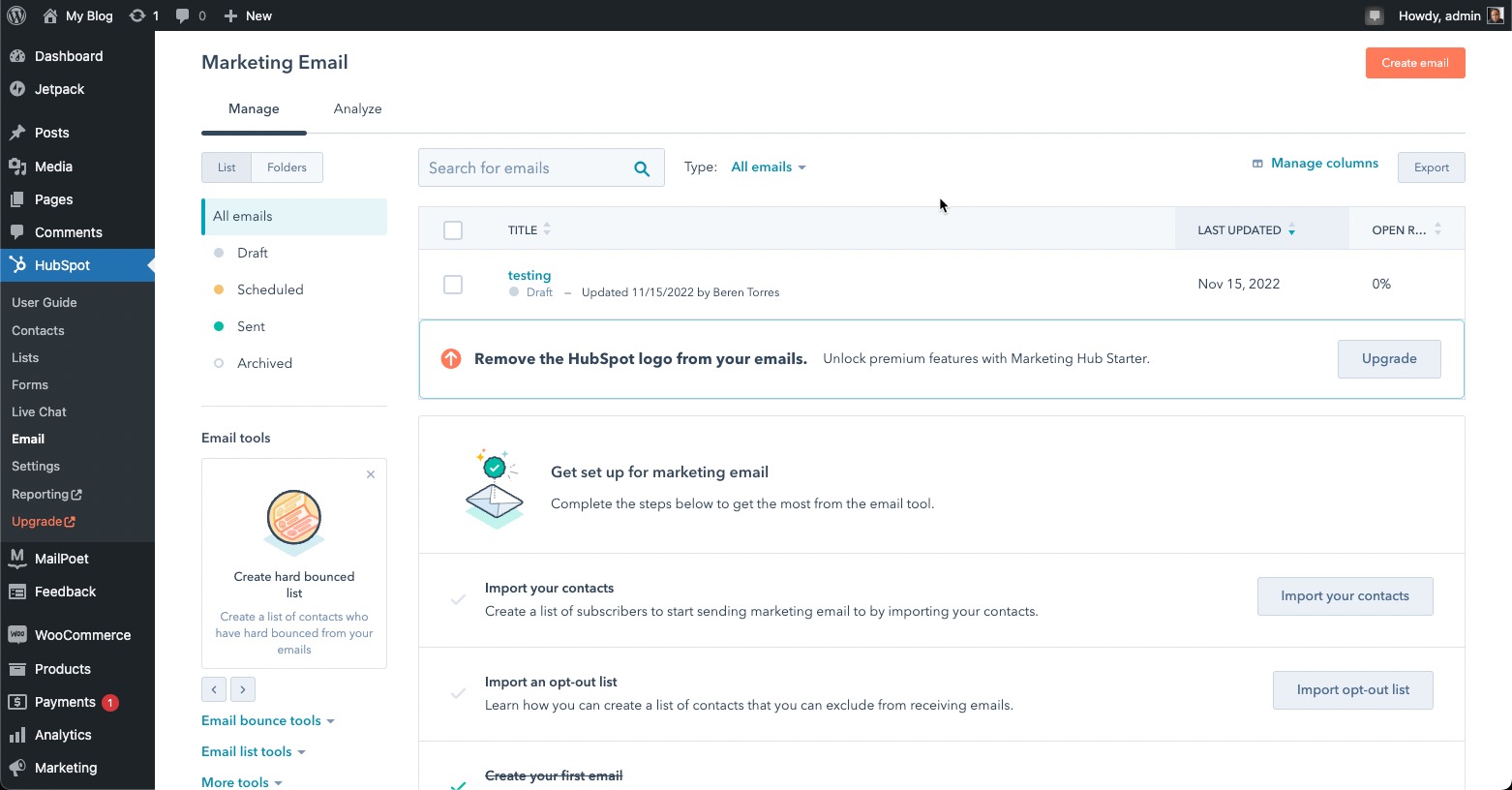The image size is (1512, 790).
Task: Go to previous email tool card
Action: pyautogui.click(x=214, y=689)
